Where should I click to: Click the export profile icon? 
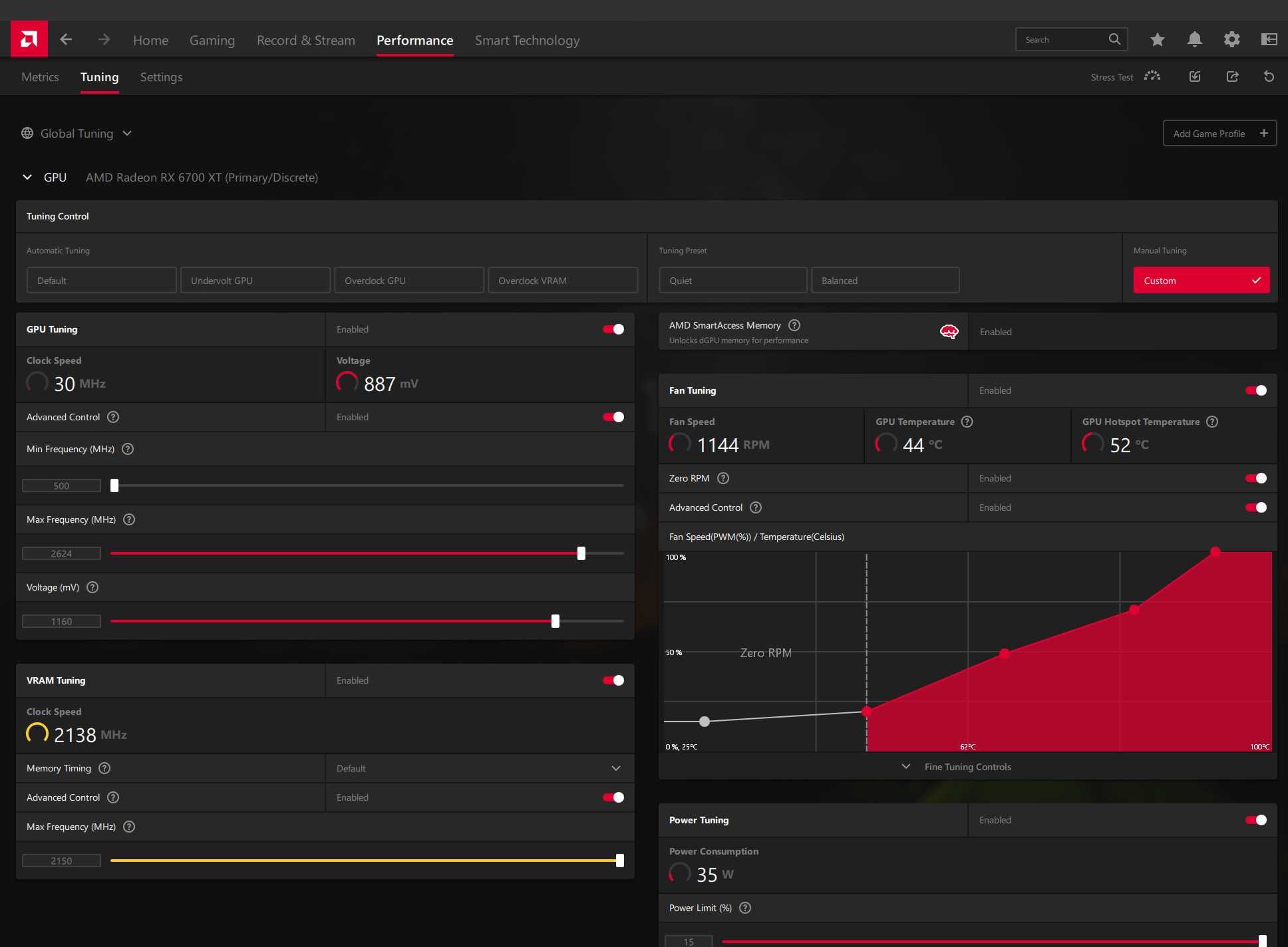1232,76
